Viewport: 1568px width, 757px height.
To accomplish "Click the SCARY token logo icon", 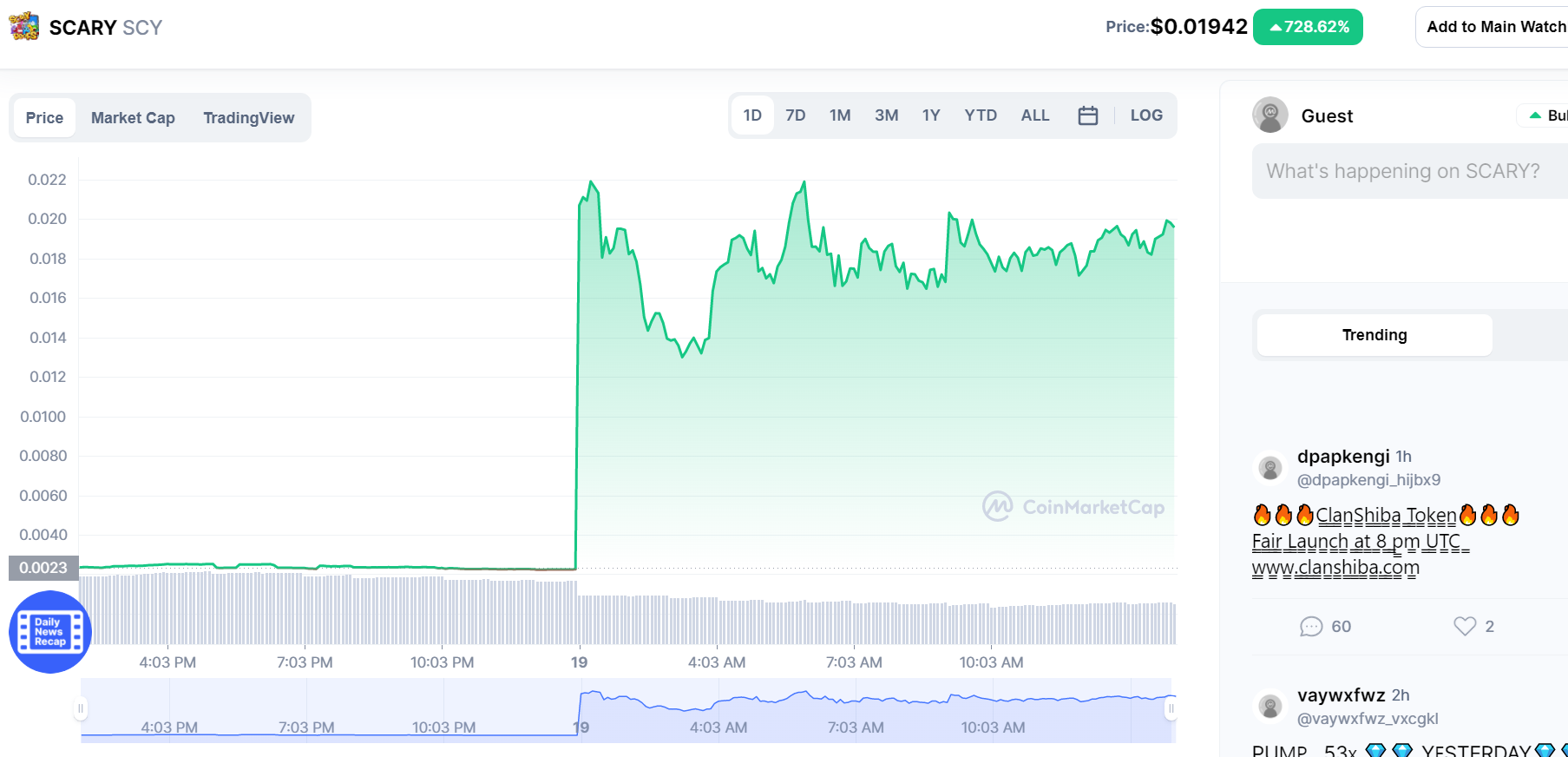I will click(24, 27).
